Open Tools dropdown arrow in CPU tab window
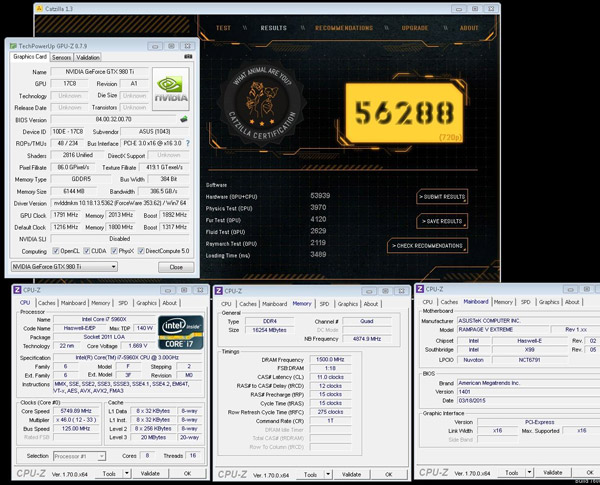 127,474
